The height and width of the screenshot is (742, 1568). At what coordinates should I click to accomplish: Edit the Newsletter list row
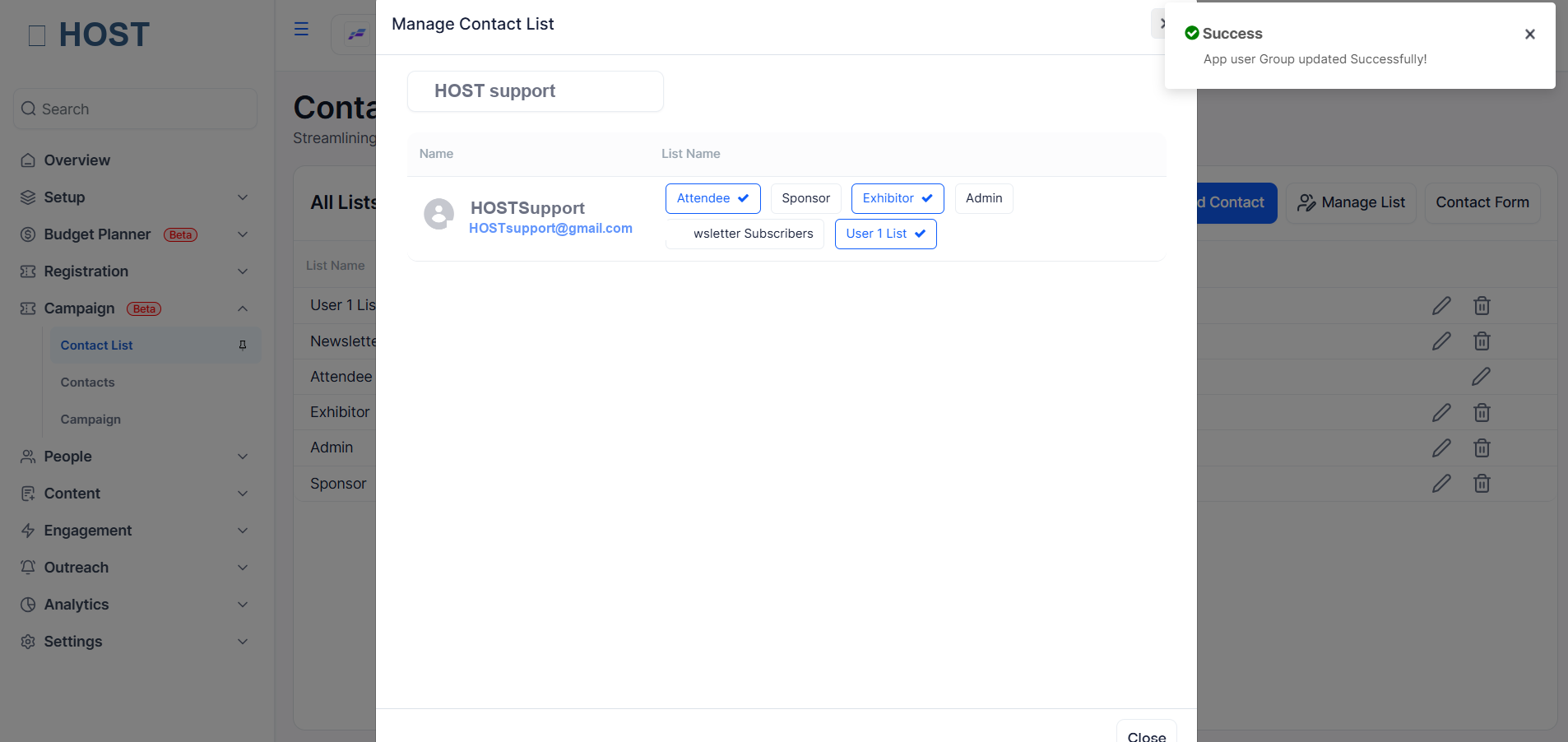[1441, 341]
